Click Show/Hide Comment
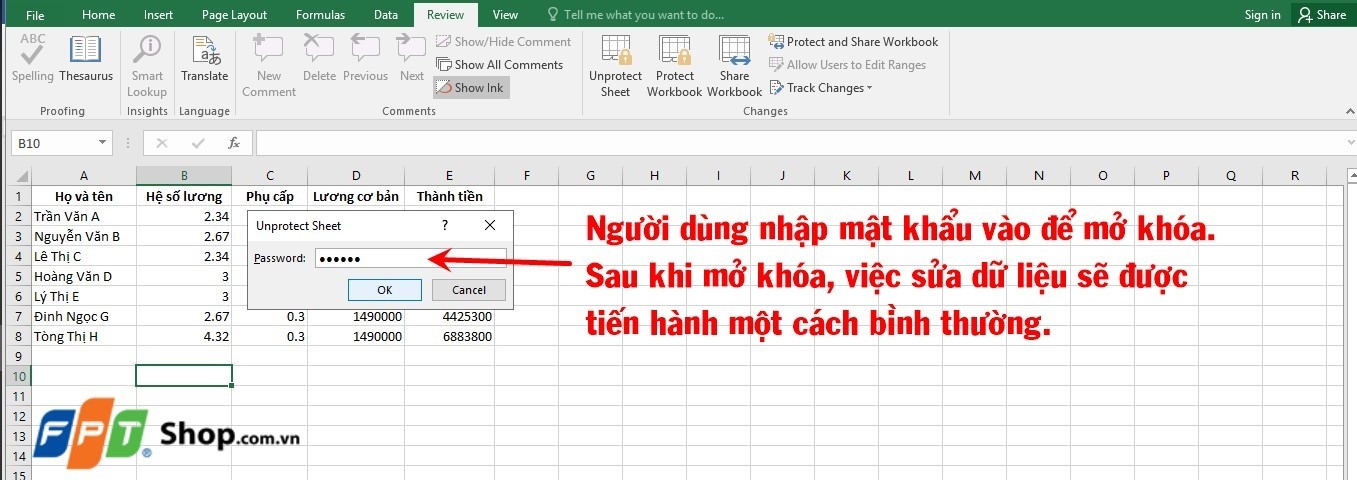This screenshot has height=480, width=1357. click(503, 42)
